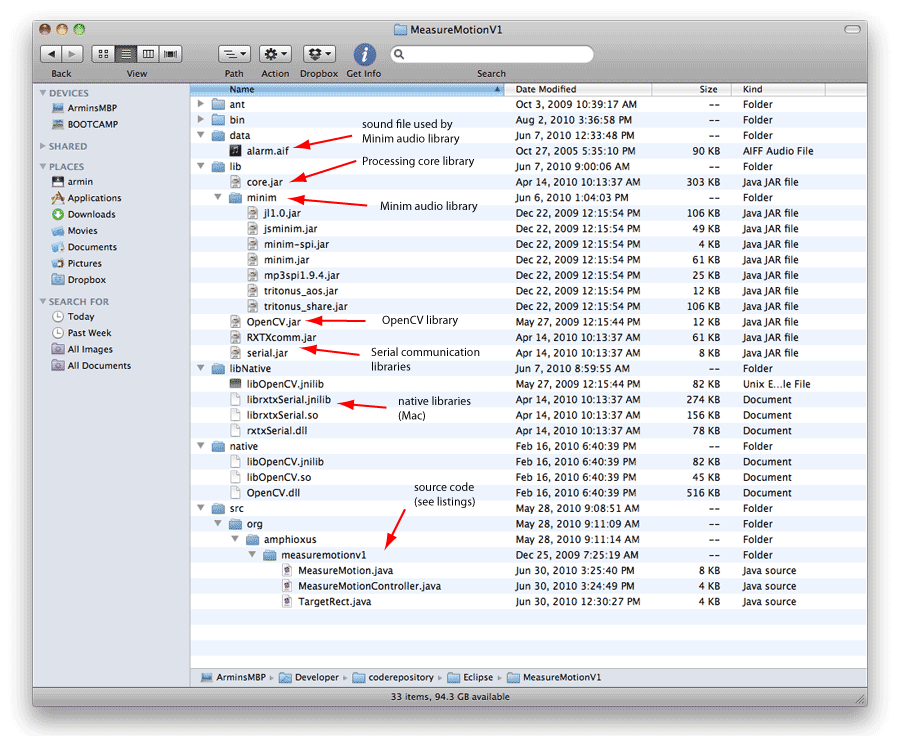Collapse the measuremotionv1 folder
This screenshot has width=900, height=736.
(x=252, y=554)
